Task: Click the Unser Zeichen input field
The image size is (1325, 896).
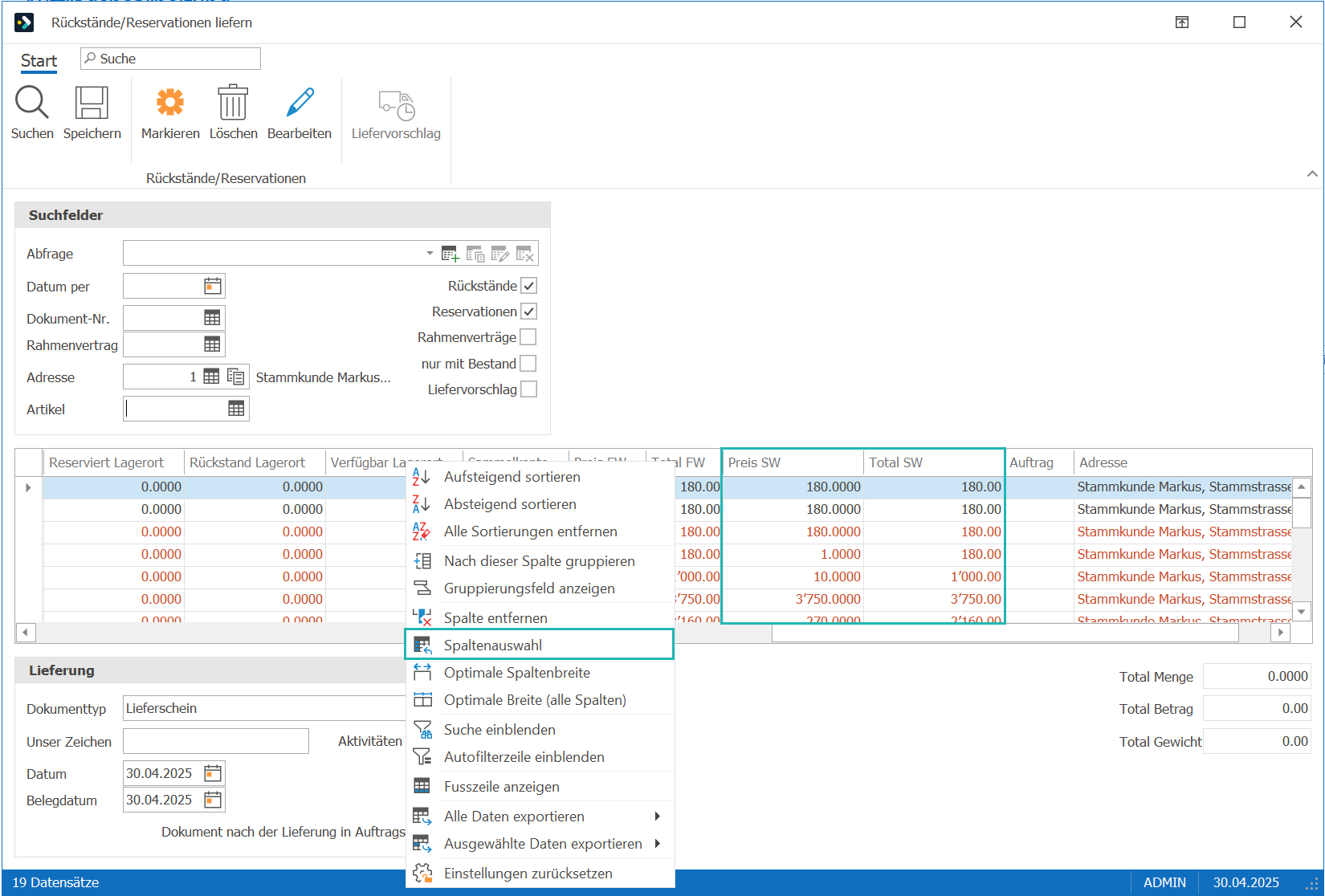Action: pos(216,741)
